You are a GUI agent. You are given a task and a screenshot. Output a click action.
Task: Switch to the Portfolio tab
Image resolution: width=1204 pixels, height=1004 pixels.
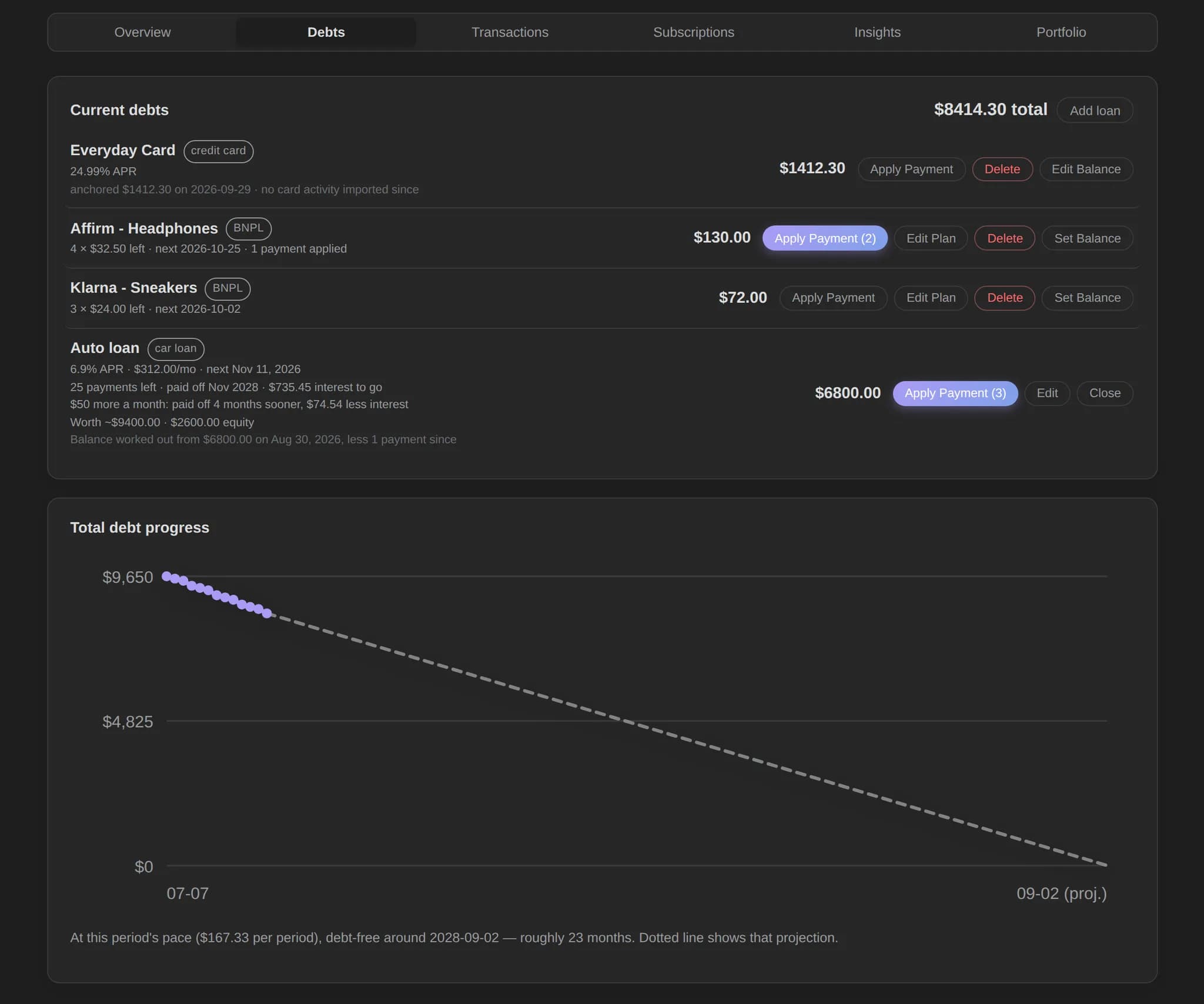(1061, 32)
